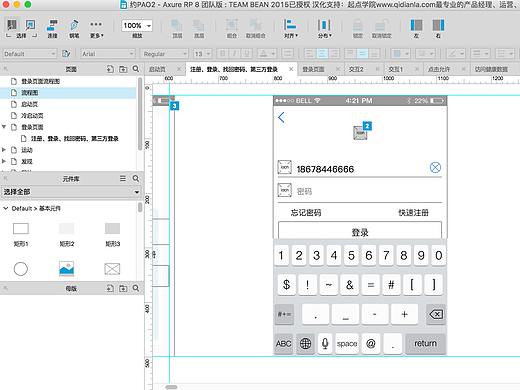This screenshot has height=390, width=520.
Task: Collapse the Default > 基本元件 section
Action: [5, 208]
